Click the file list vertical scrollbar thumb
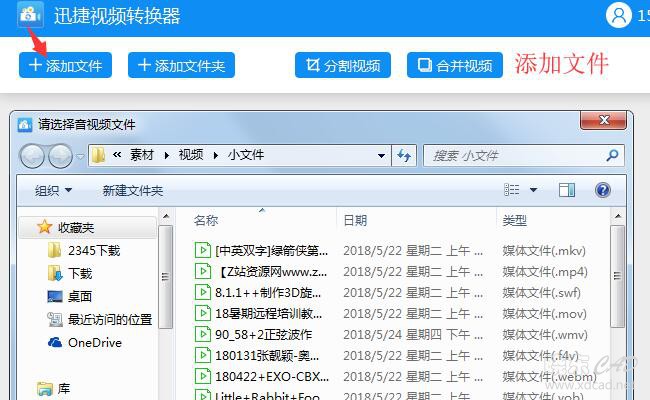This screenshot has width=650, height=400. (x=617, y=276)
